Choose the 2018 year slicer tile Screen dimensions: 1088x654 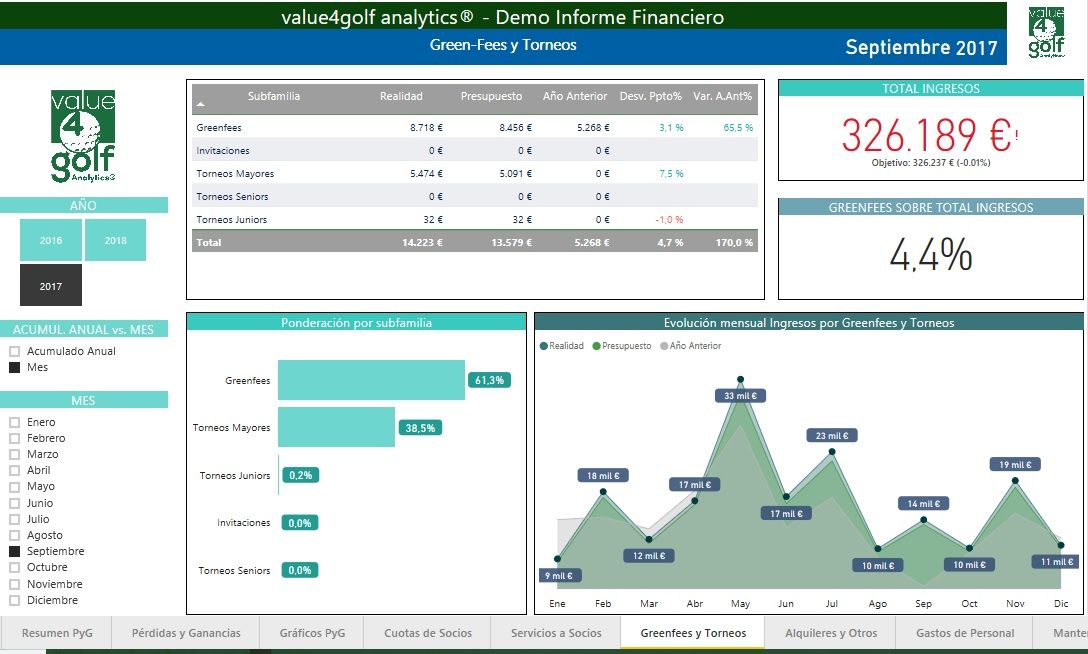[115, 240]
